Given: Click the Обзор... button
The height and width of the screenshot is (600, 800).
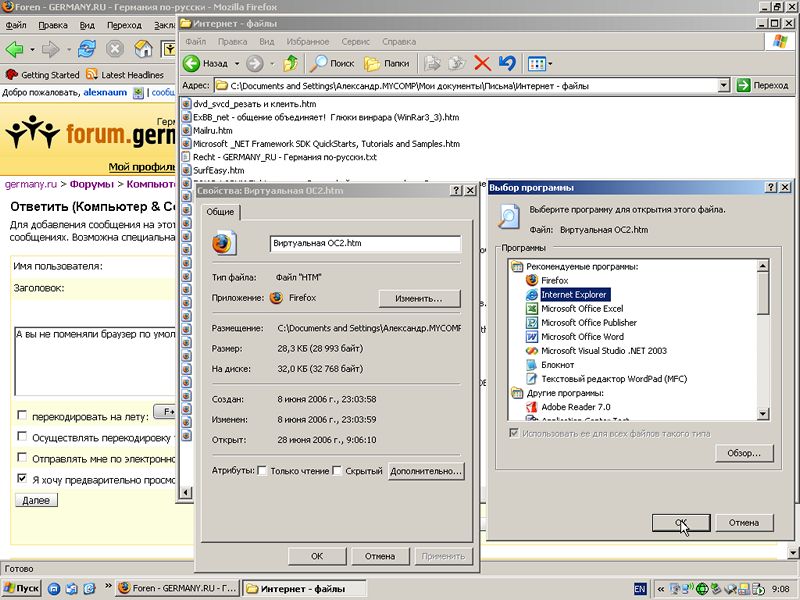Looking at the screenshot, I should click(x=744, y=453).
